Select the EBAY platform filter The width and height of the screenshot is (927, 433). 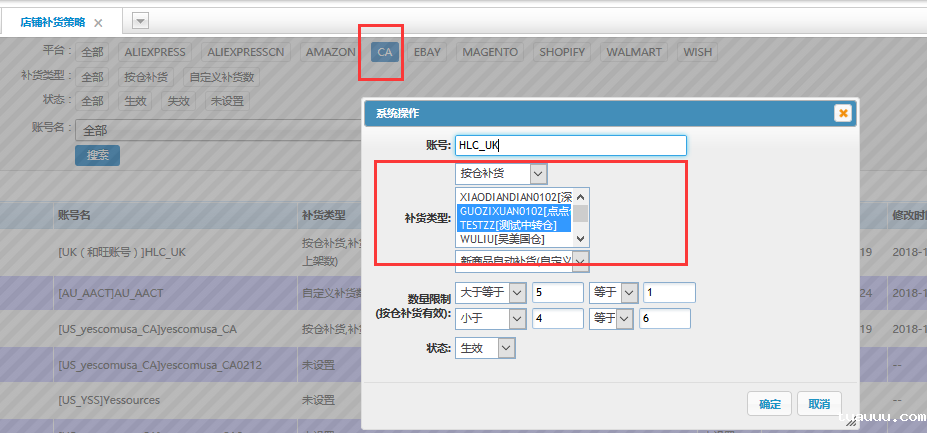[427, 51]
